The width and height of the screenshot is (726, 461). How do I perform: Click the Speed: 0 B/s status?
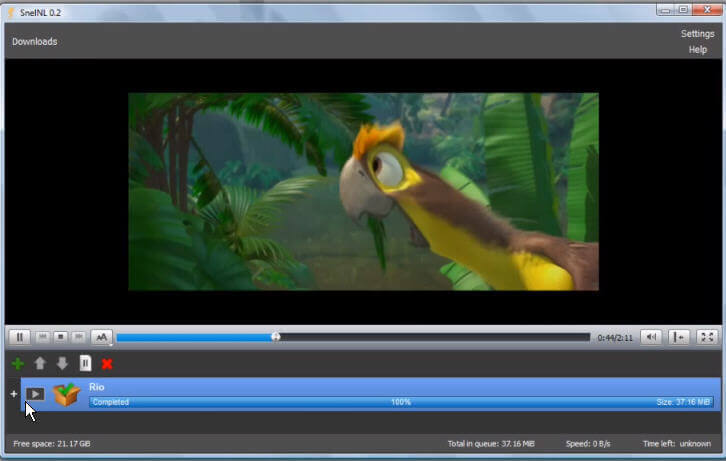coord(588,443)
